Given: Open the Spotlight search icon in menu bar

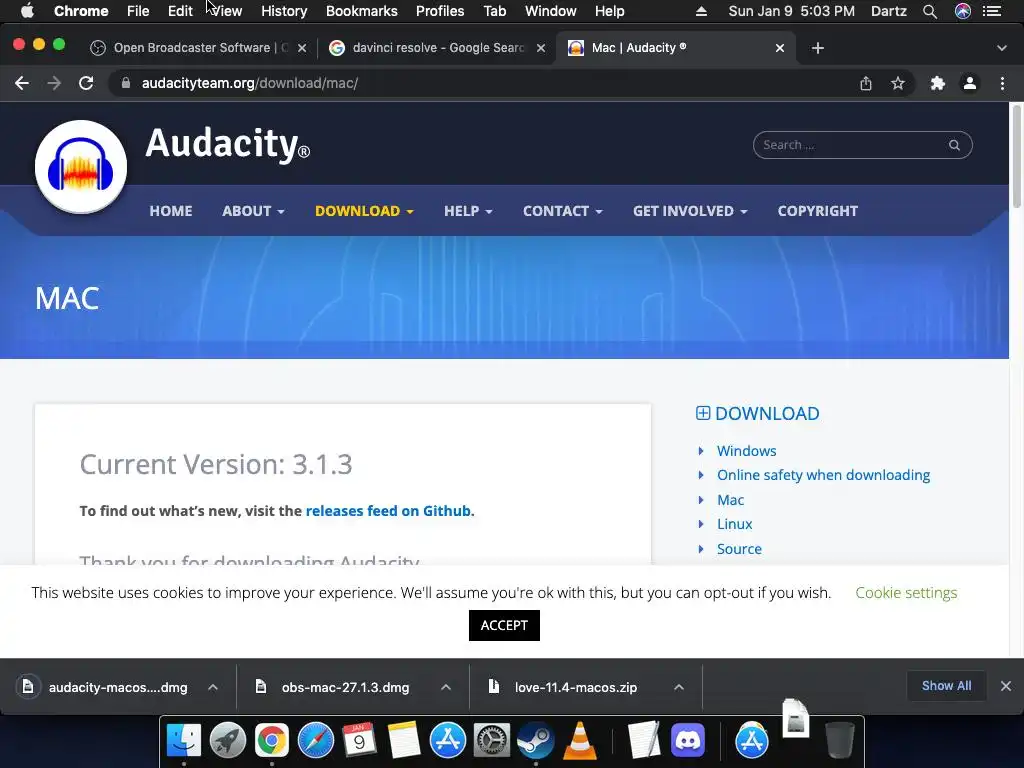Looking at the screenshot, I should (930, 11).
